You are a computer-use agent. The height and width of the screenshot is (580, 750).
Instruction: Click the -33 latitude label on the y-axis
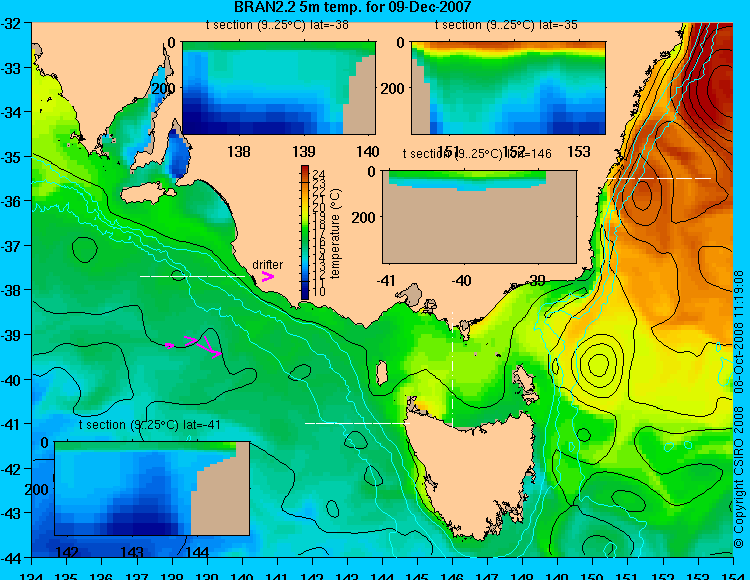coord(11,68)
